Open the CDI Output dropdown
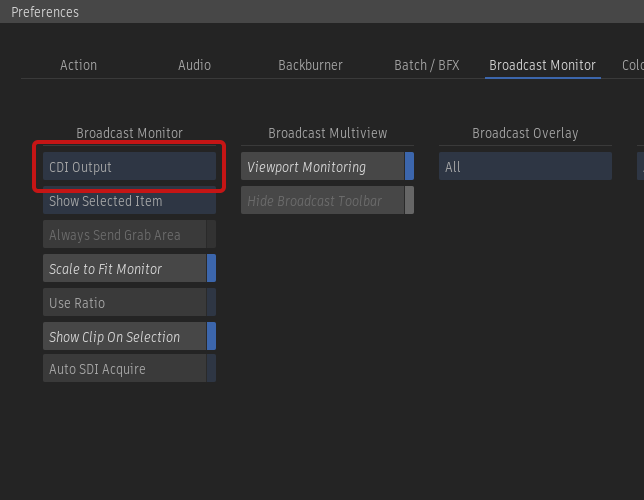Viewport: 644px width, 500px height. (129, 167)
